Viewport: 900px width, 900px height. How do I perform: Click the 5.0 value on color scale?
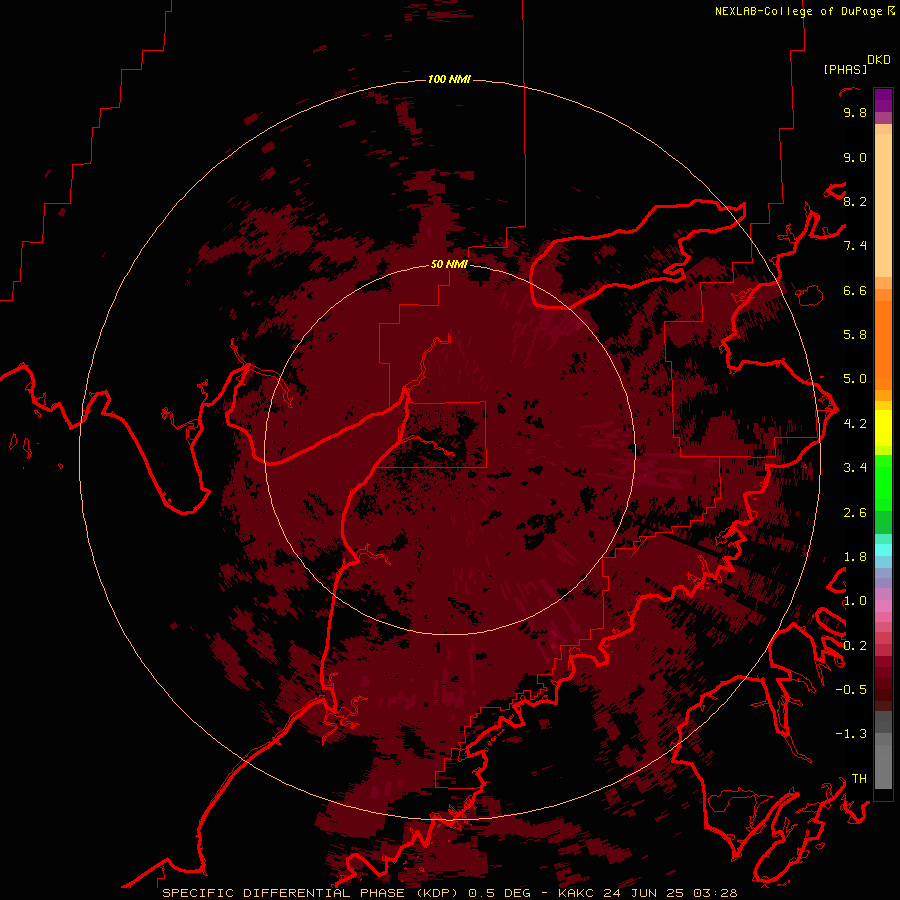[855, 379]
